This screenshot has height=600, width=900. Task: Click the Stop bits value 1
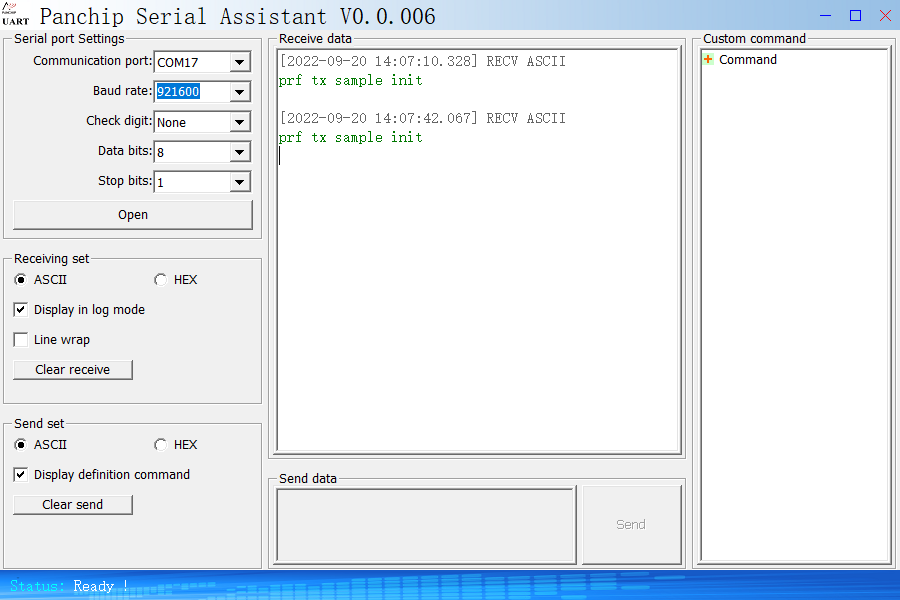pyautogui.click(x=192, y=183)
